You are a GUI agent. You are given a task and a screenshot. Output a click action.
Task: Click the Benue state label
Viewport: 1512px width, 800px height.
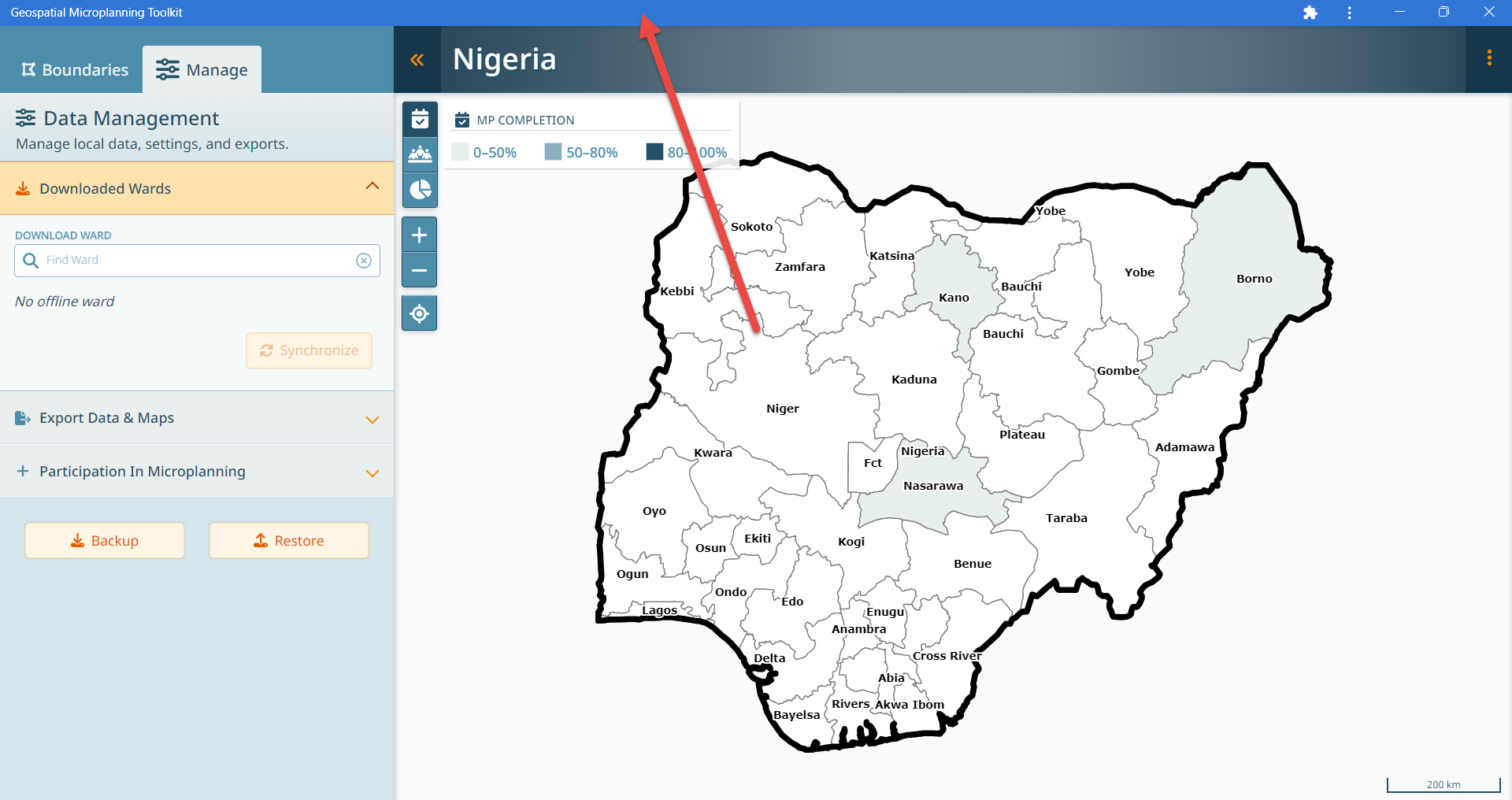[973, 564]
